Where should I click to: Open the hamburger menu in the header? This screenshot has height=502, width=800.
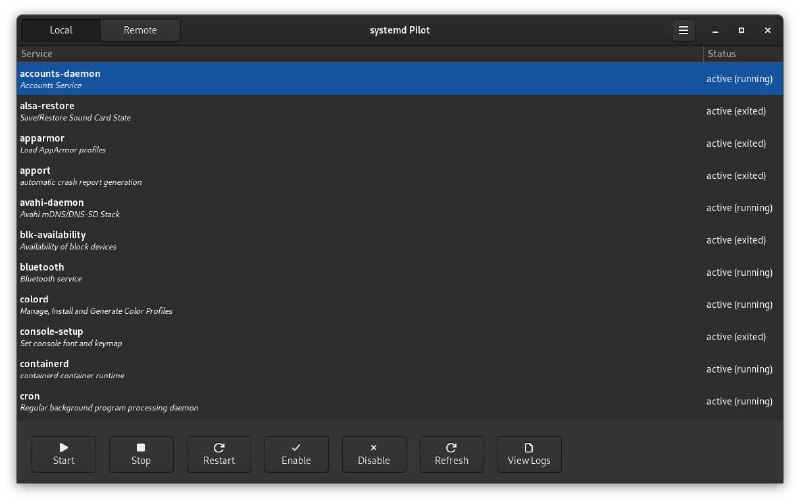tap(683, 30)
